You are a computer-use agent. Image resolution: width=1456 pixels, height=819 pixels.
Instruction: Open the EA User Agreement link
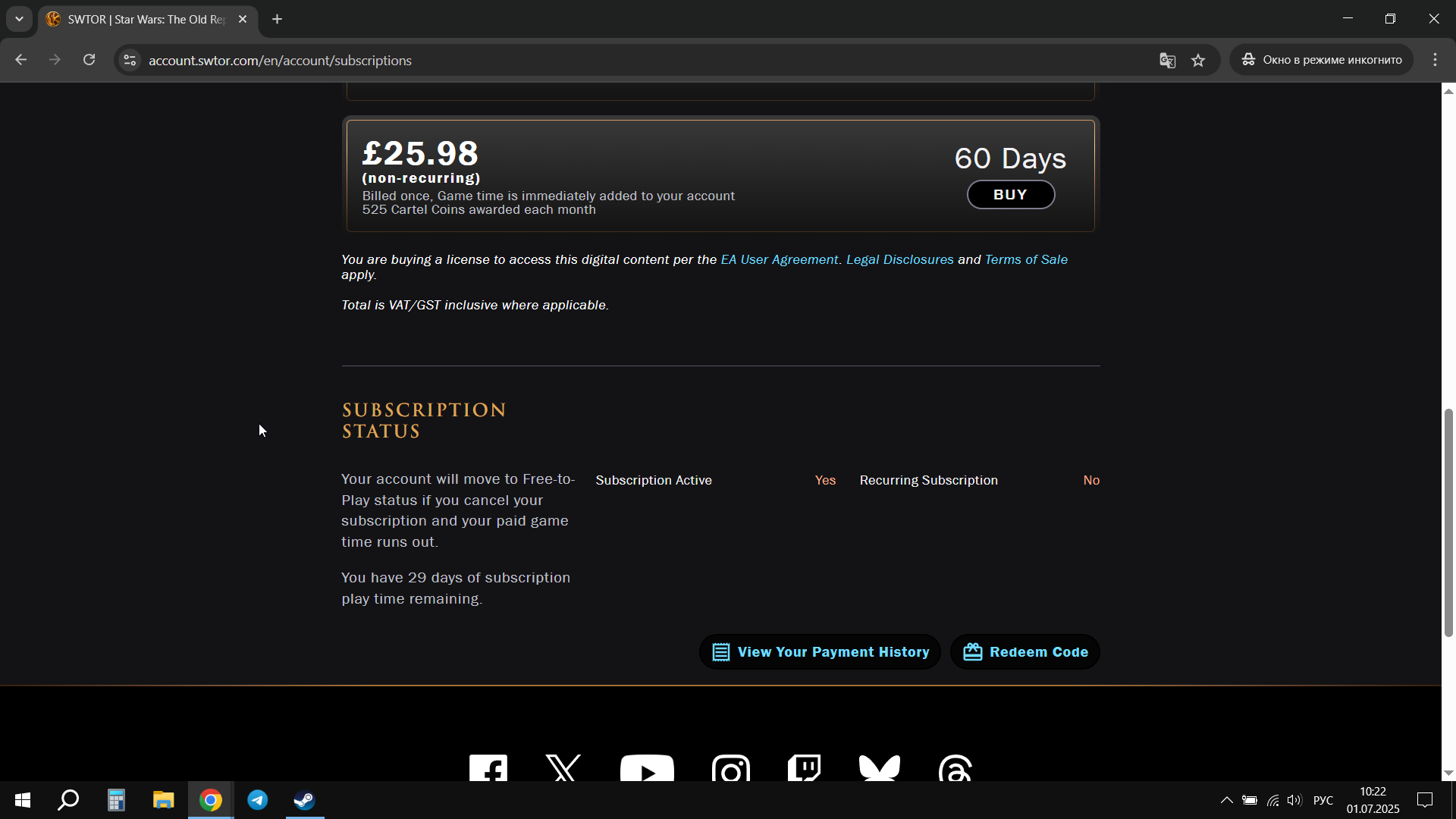pos(779,259)
